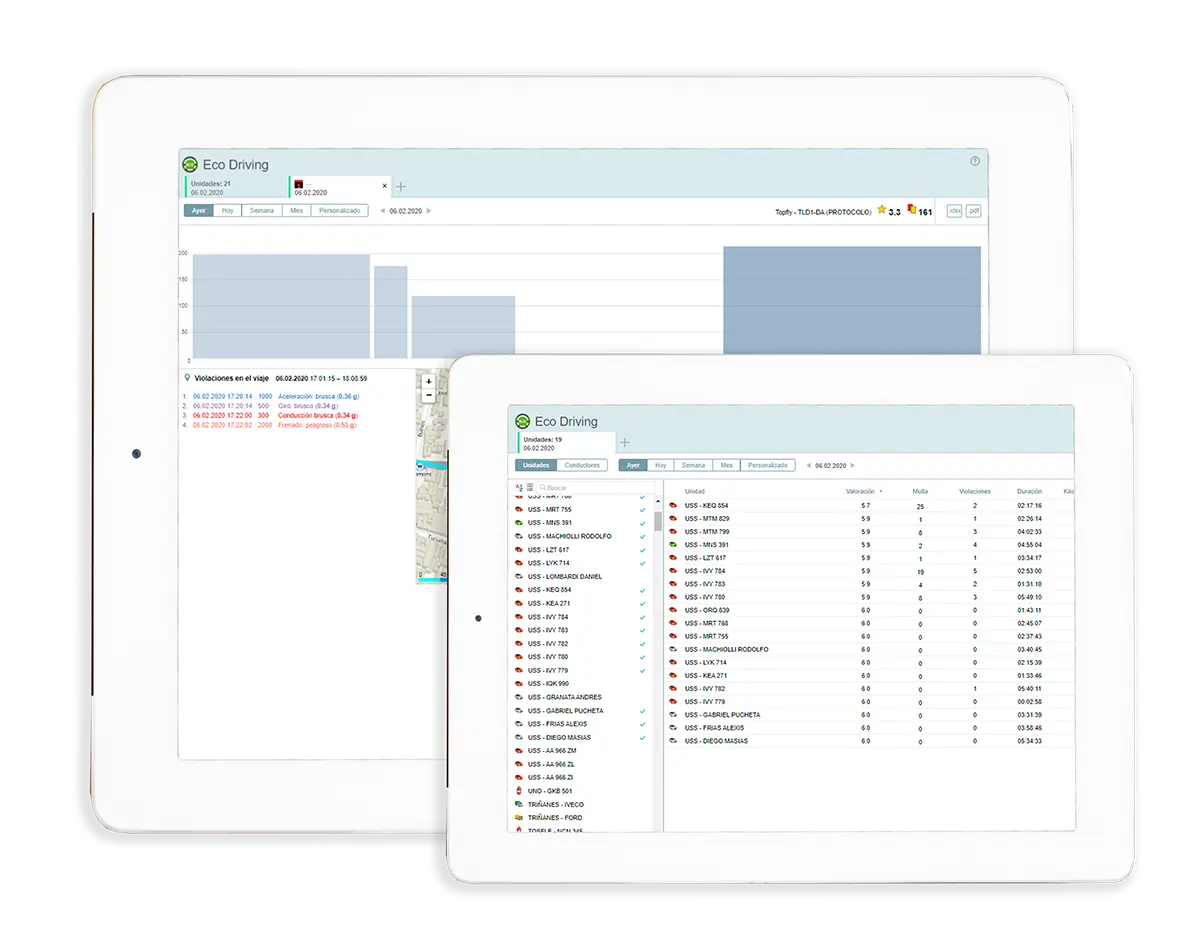Click the A-Z sort icon above unit list
Image resolution: width=1200 pixels, height=942 pixels.
(x=519, y=488)
